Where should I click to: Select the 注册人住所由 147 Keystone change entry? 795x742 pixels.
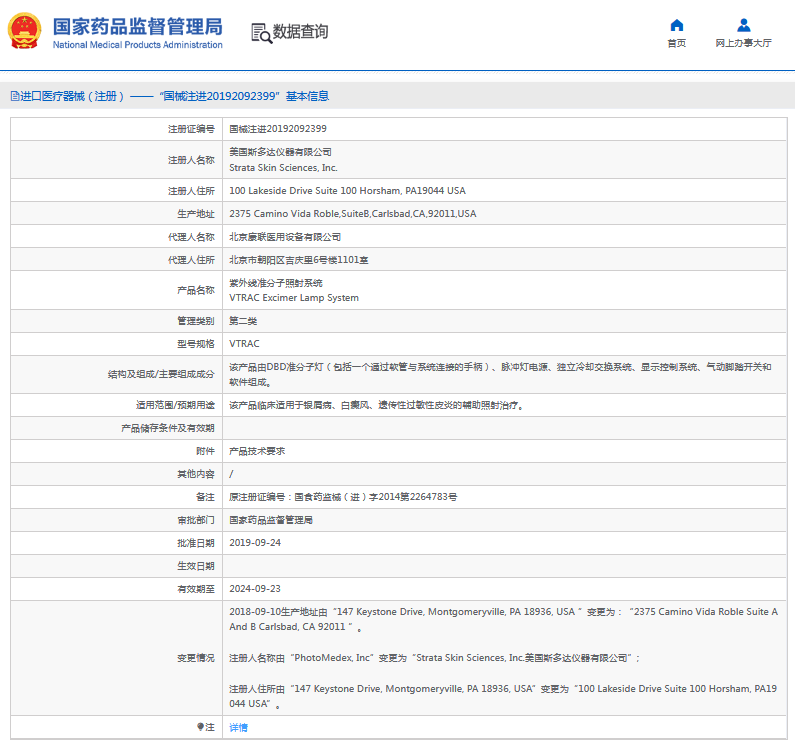(503, 696)
